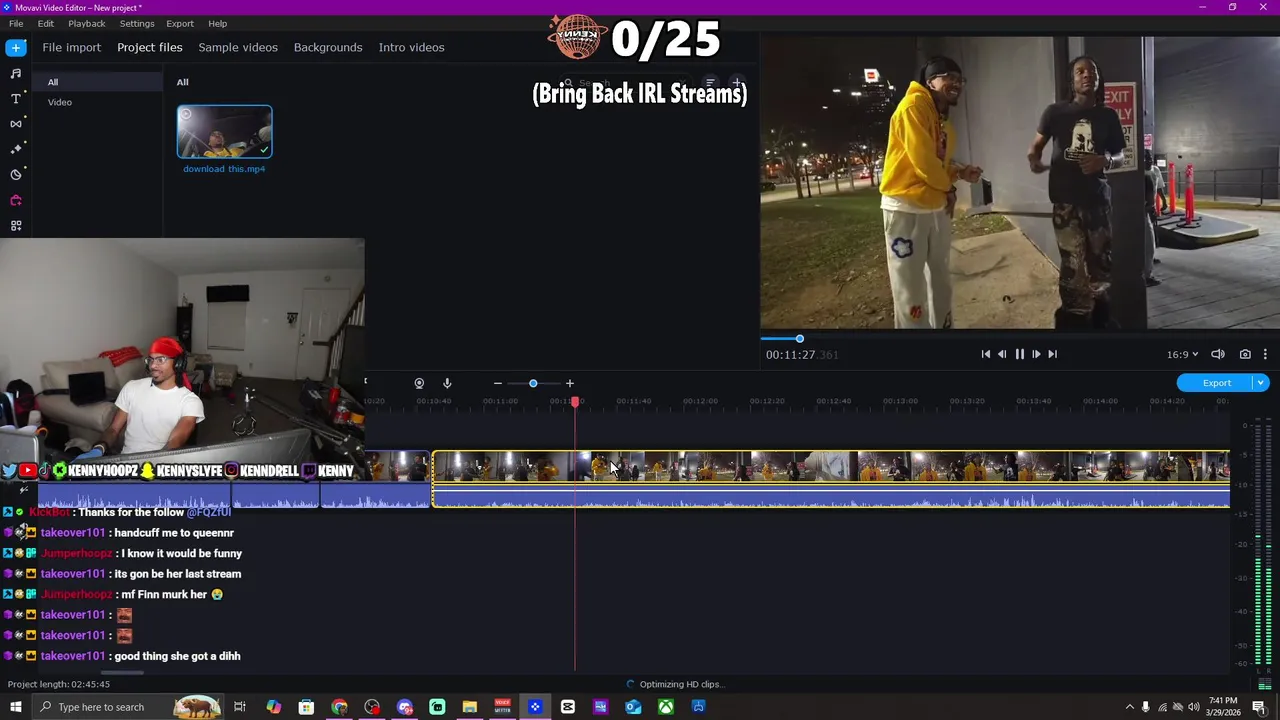Open the File menu
Viewport: 1280px width, 720px height.
point(16,23)
